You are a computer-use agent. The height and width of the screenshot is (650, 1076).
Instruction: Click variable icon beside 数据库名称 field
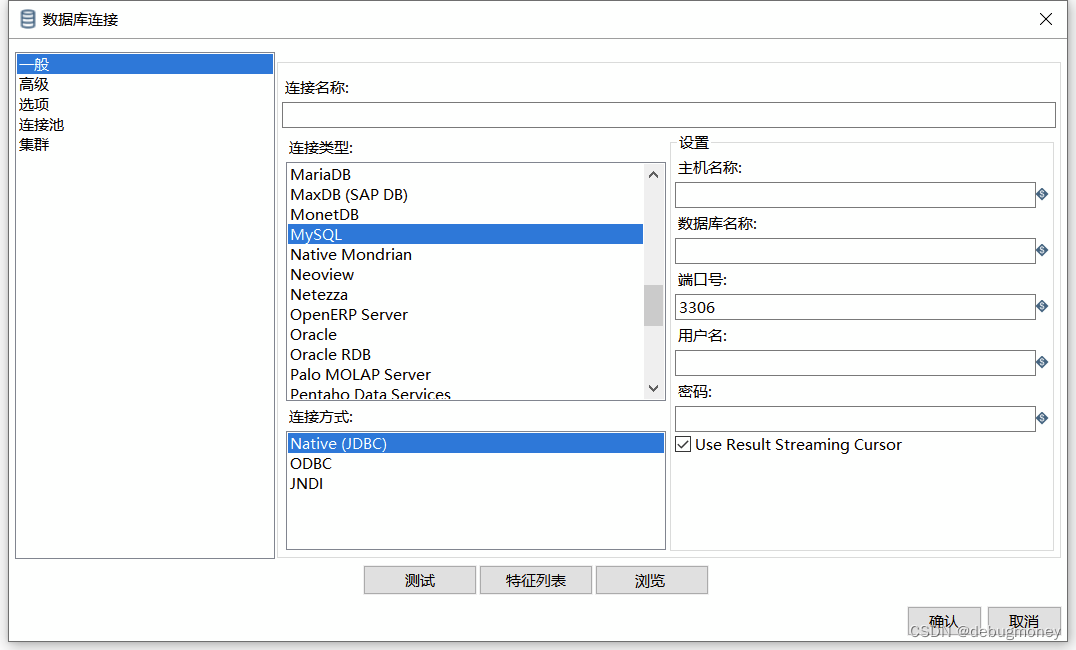[1042, 250]
